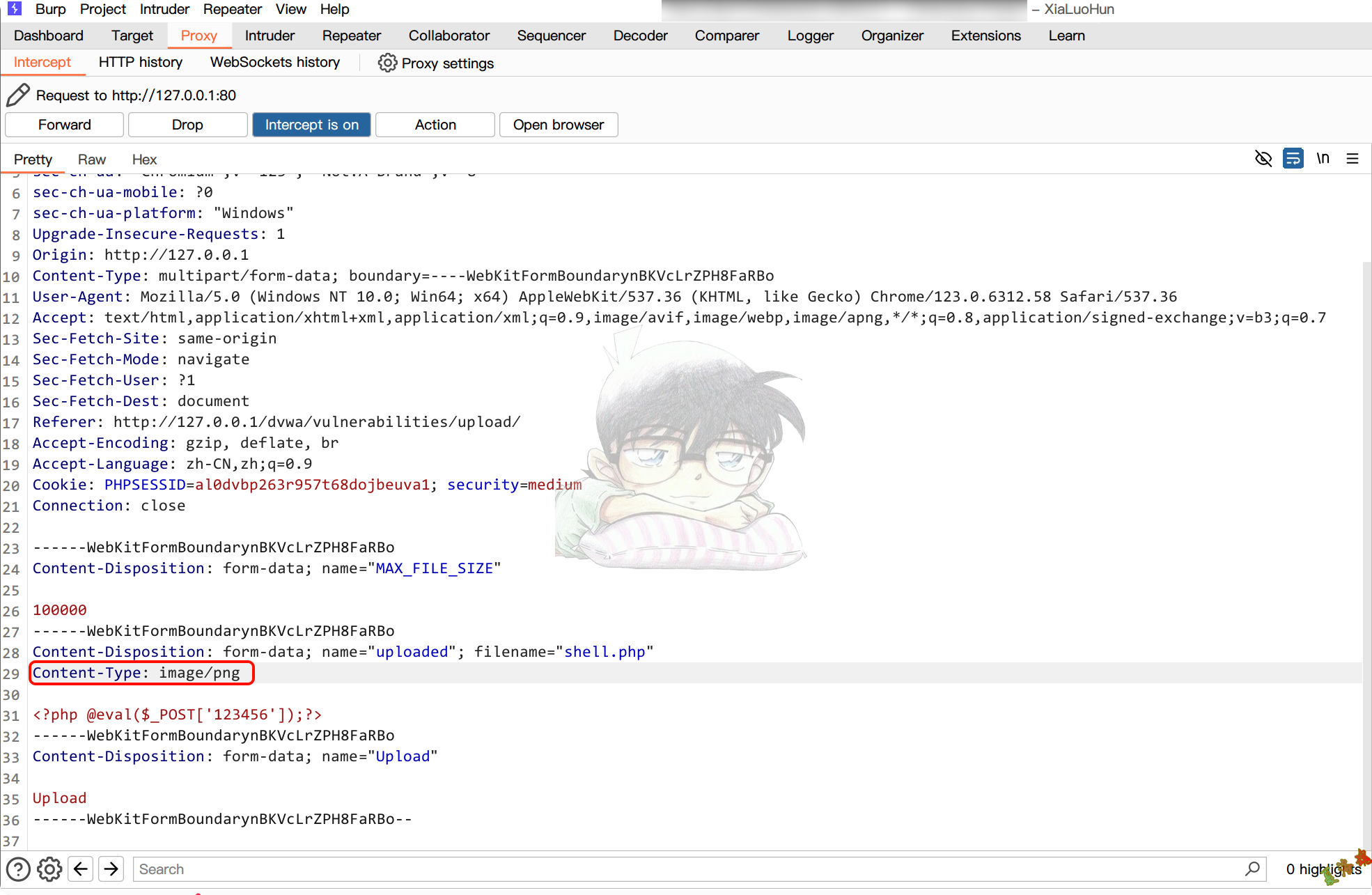Image resolution: width=1372 pixels, height=895 pixels.
Task: Open the editor hamburger options menu
Action: [1352, 159]
